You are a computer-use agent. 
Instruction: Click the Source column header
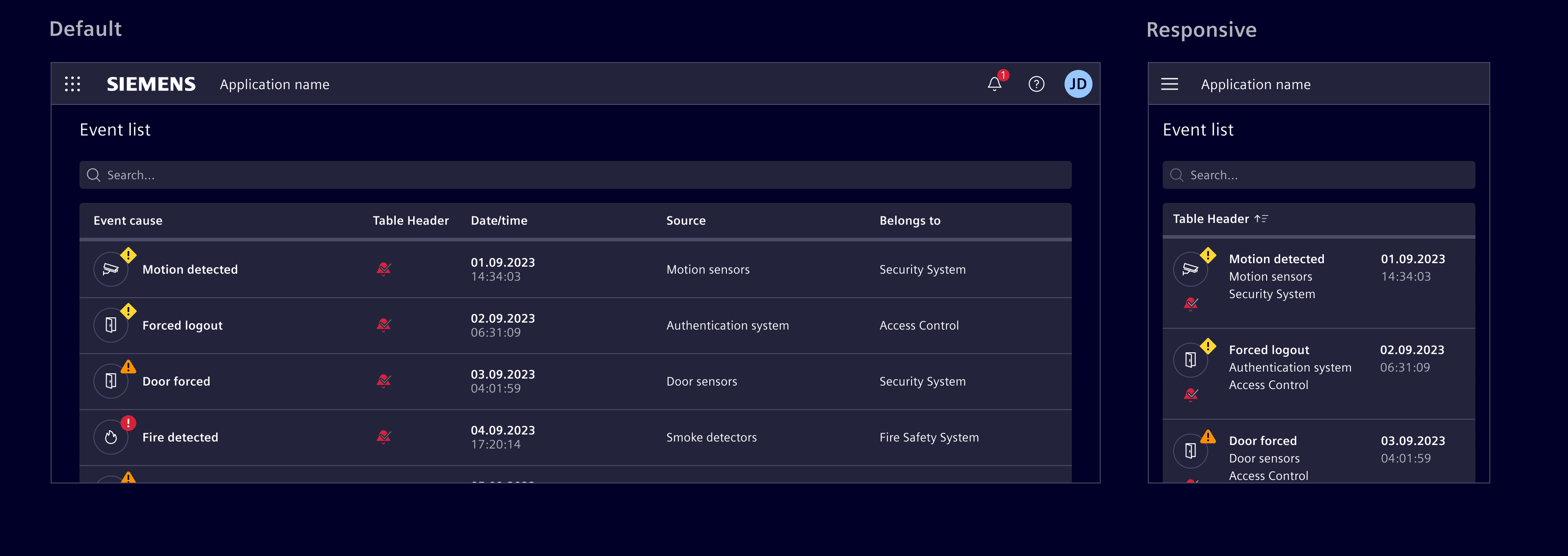pyautogui.click(x=685, y=220)
